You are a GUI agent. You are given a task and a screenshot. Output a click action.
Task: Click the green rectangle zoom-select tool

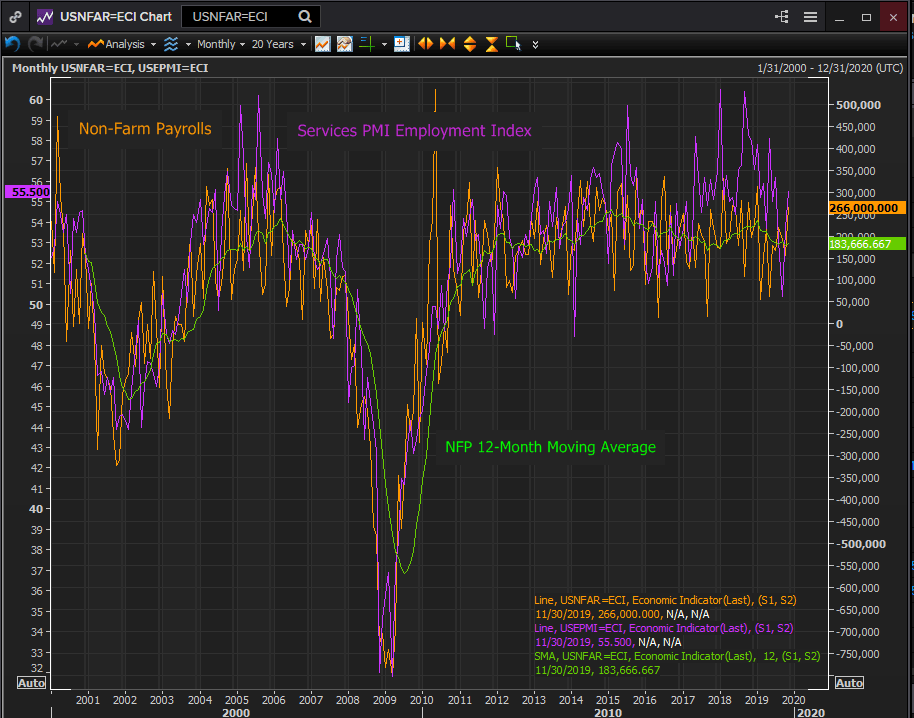(513, 43)
